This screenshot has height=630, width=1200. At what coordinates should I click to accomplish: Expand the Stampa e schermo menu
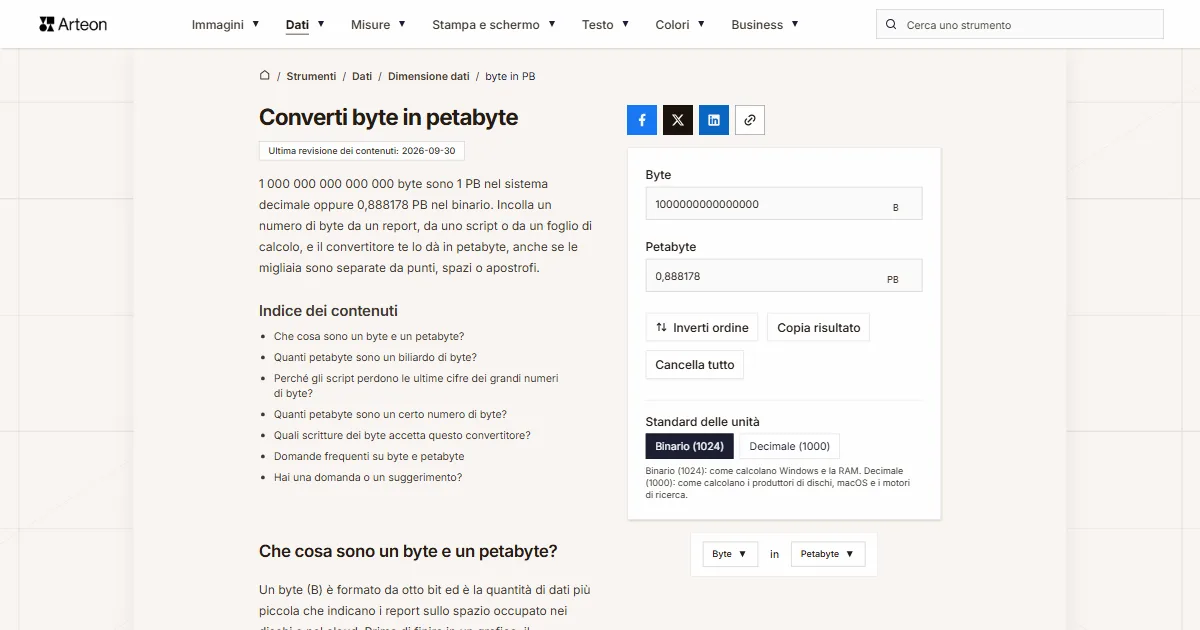click(494, 24)
